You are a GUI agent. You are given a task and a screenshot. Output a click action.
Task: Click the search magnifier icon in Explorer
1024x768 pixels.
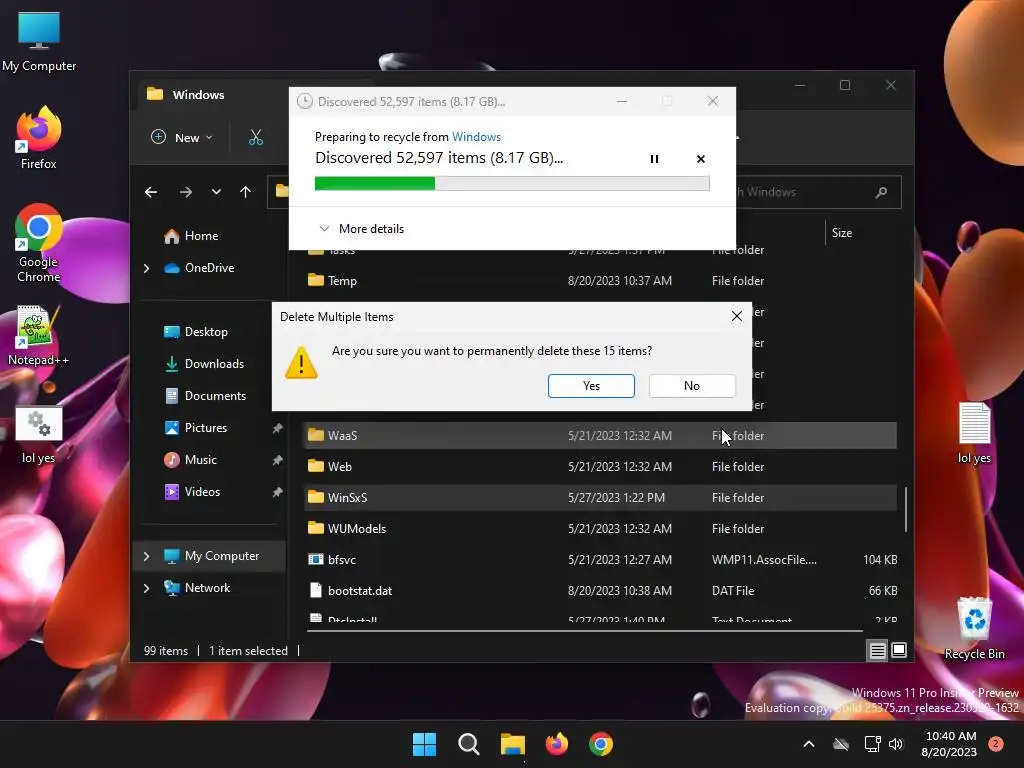click(881, 192)
